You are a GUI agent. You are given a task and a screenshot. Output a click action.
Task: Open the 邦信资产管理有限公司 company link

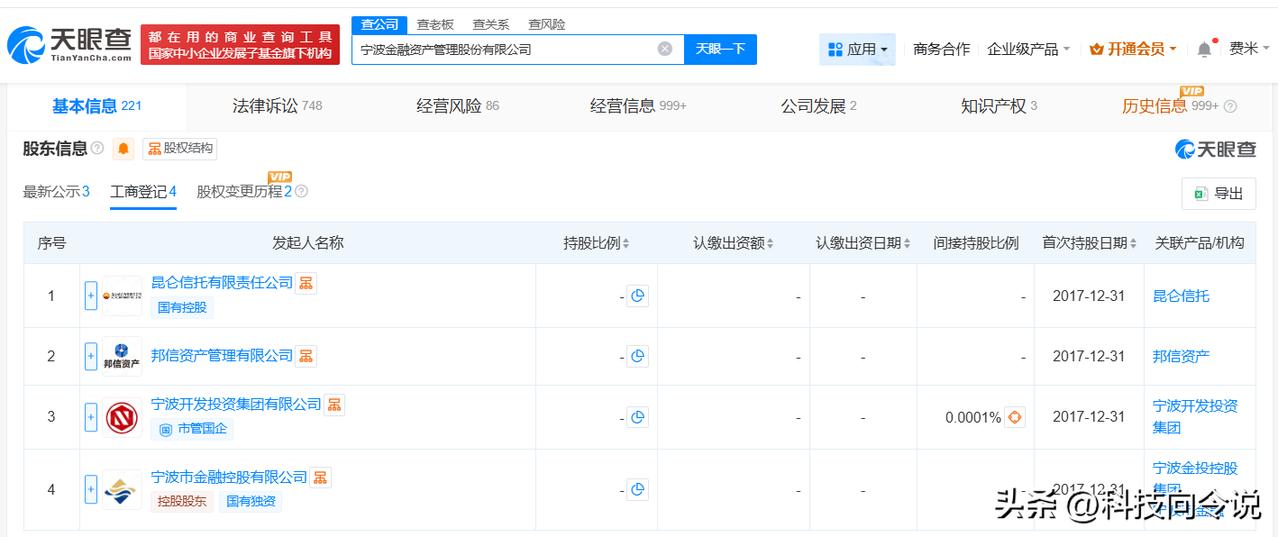coord(222,356)
